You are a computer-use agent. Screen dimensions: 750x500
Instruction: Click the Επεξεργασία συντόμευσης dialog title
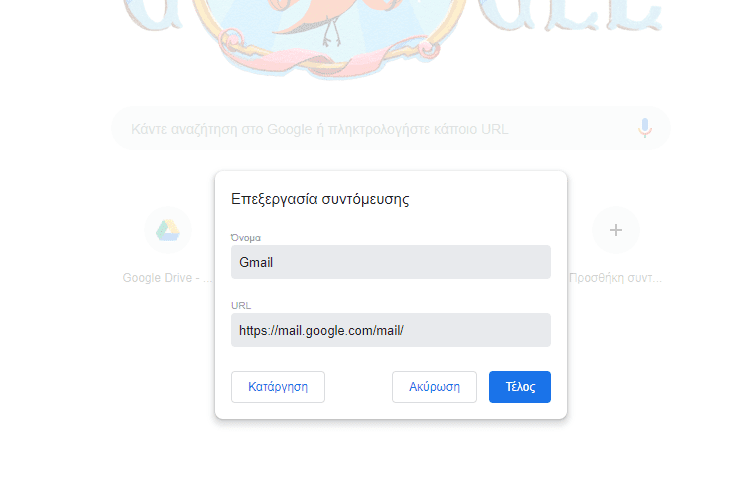pyautogui.click(x=320, y=199)
